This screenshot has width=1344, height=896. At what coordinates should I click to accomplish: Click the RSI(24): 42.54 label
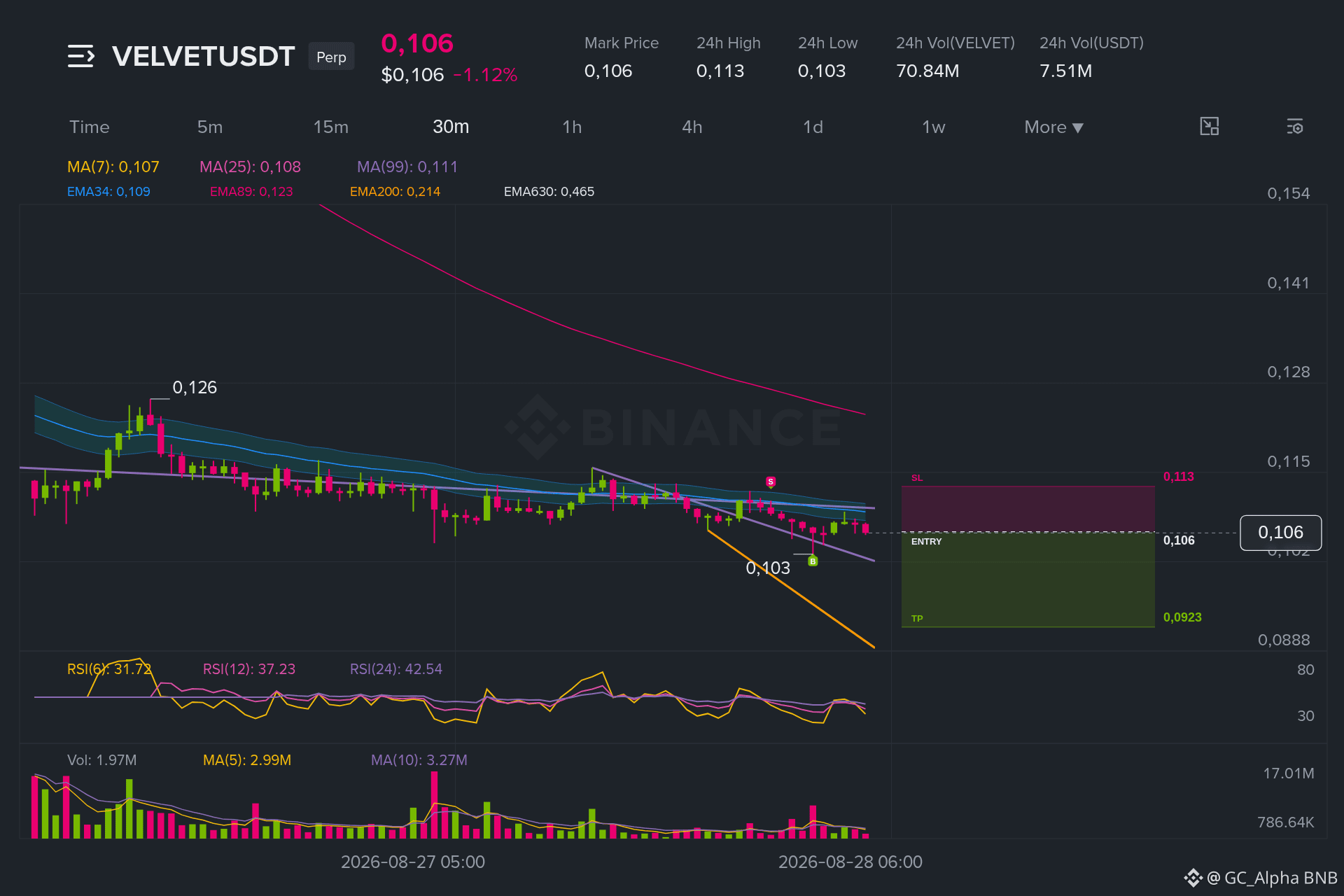pos(396,669)
